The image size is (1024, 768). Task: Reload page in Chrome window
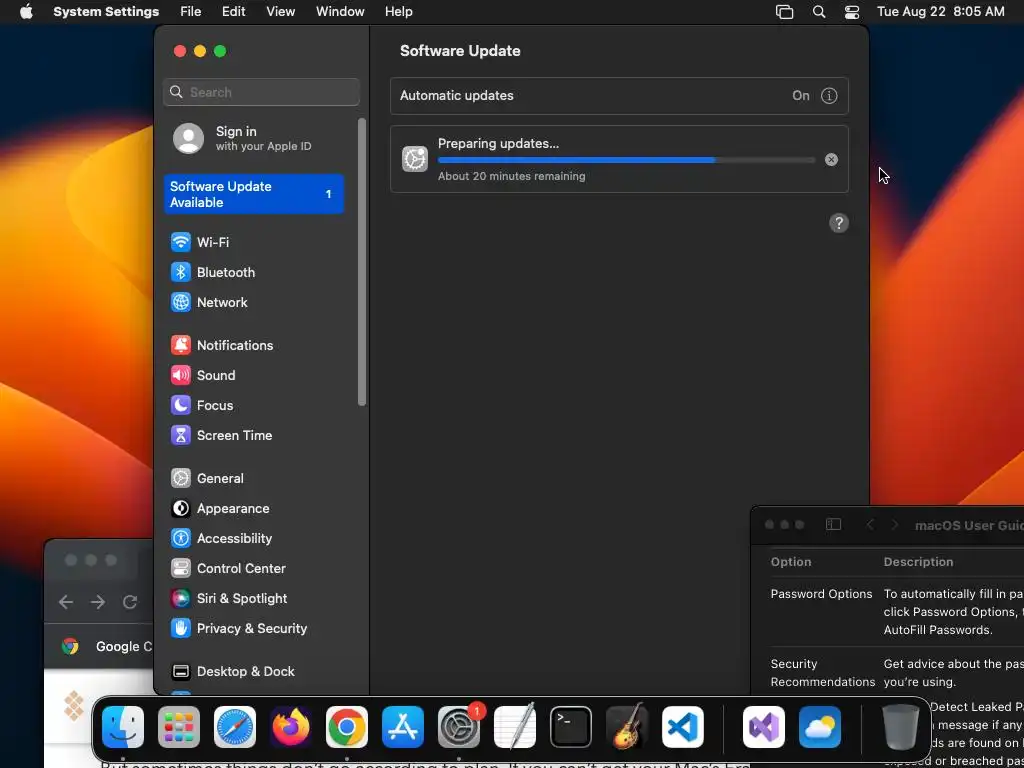(130, 602)
